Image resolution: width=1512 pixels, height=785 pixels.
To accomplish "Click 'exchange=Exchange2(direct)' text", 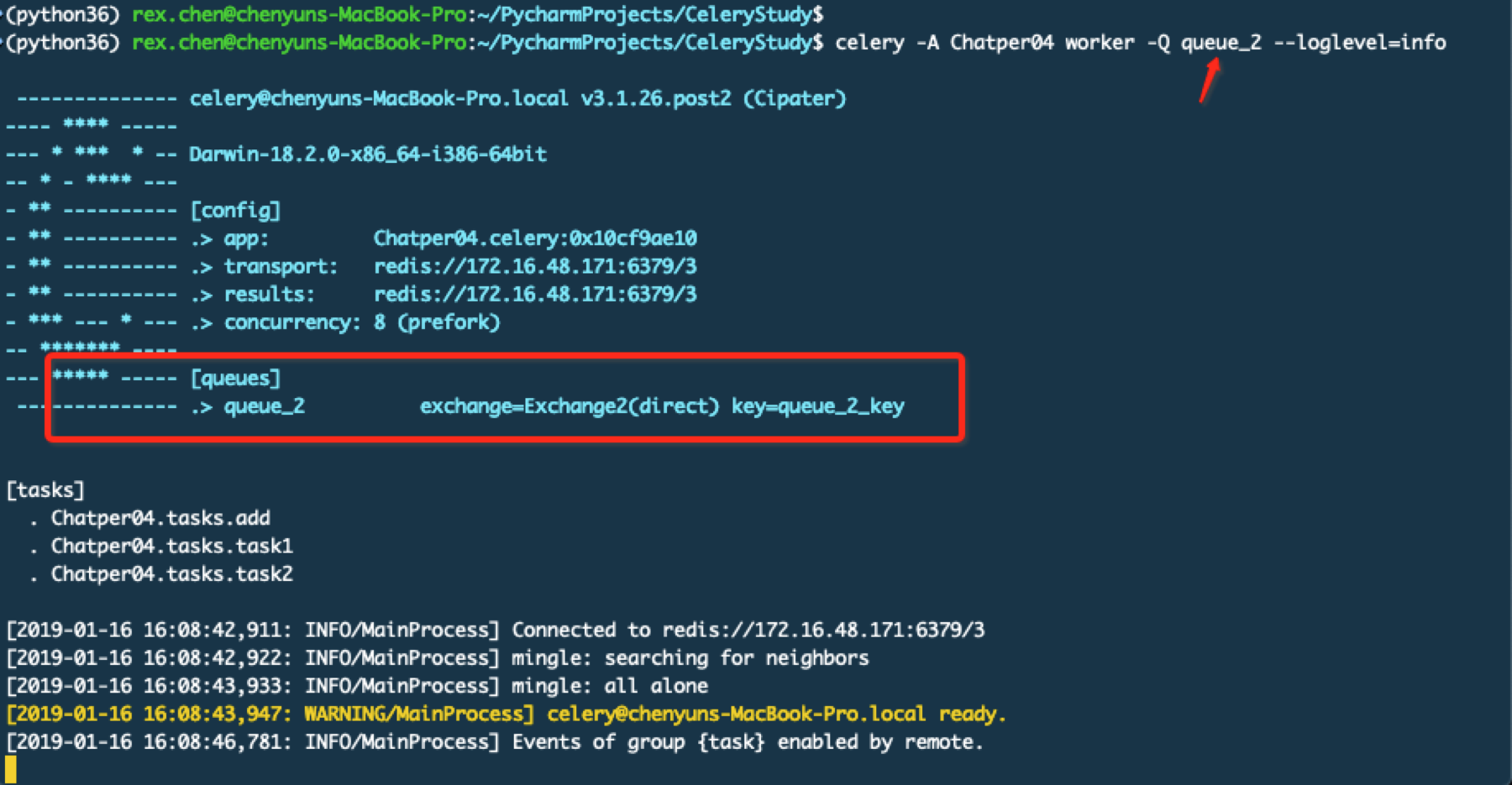I will (x=570, y=406).
